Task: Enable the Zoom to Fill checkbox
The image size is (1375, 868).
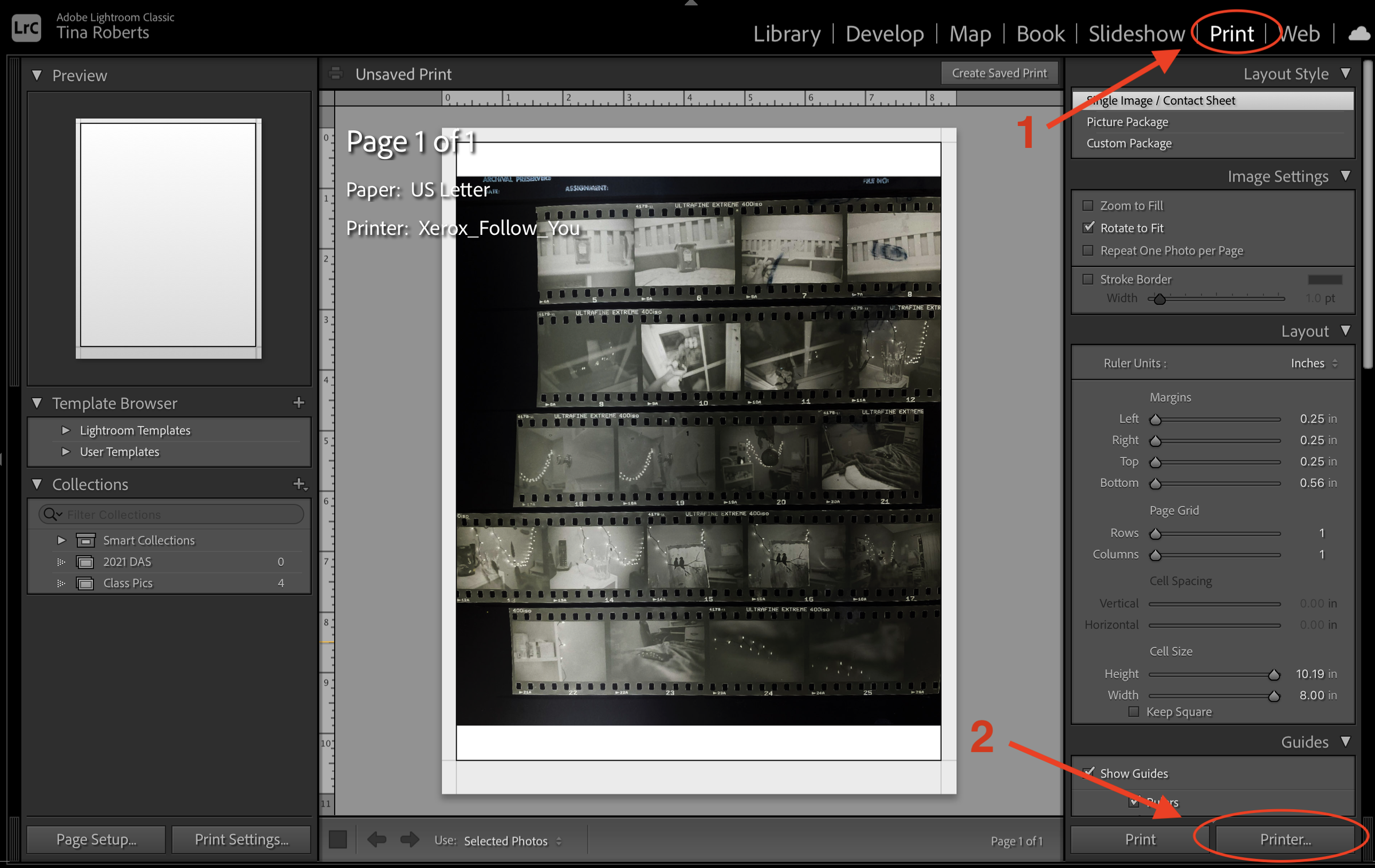Action: coord(1087,205)
